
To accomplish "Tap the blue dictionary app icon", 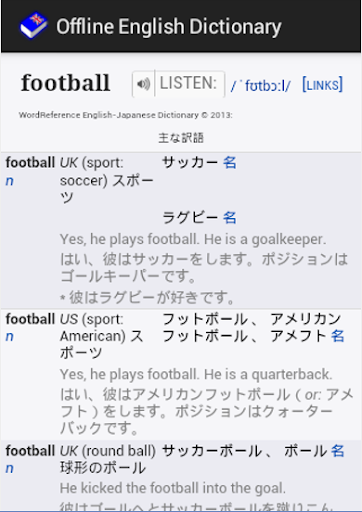I will click(x=33, y=26).
